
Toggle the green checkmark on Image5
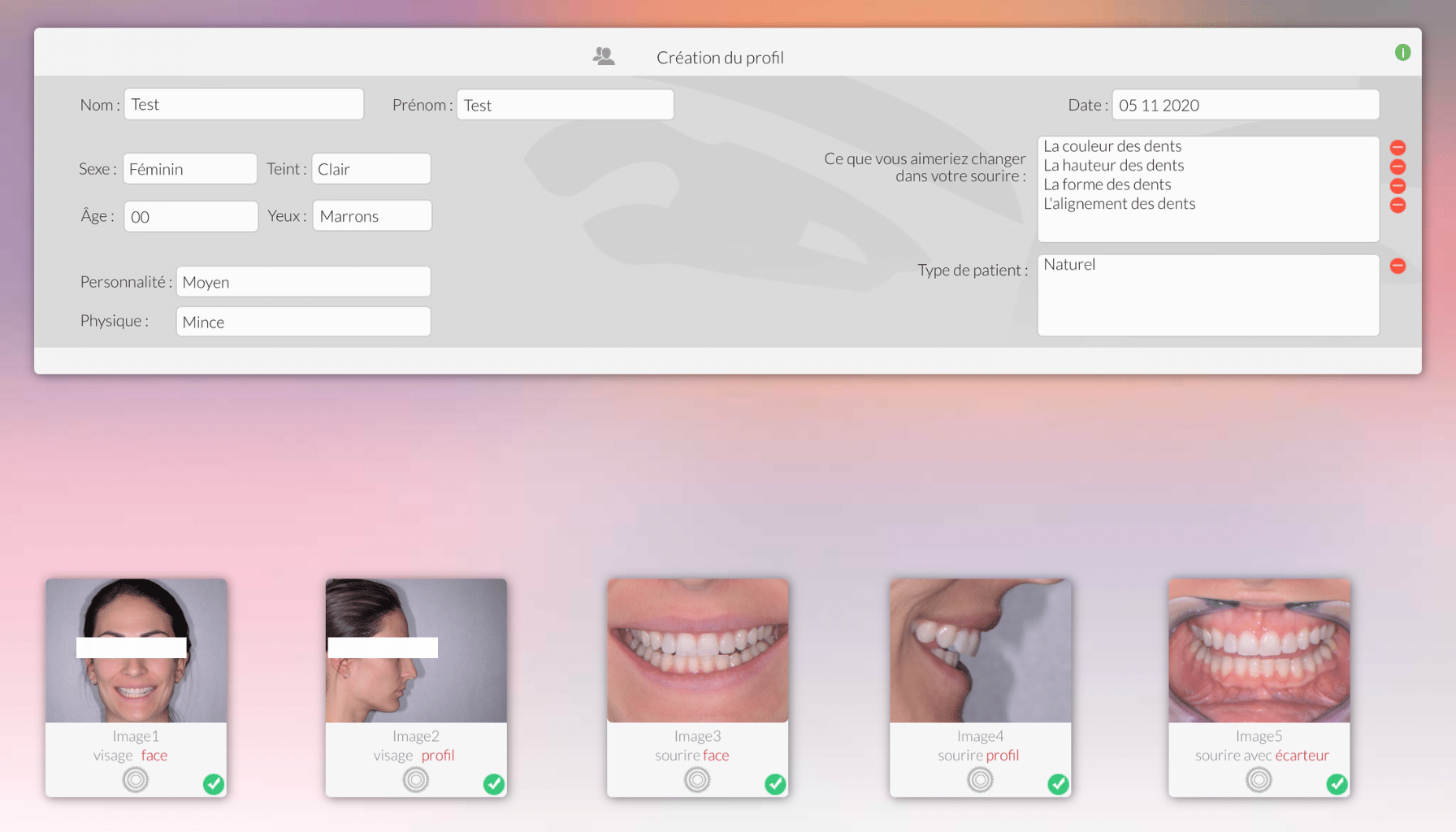[x=1337, y=784]
